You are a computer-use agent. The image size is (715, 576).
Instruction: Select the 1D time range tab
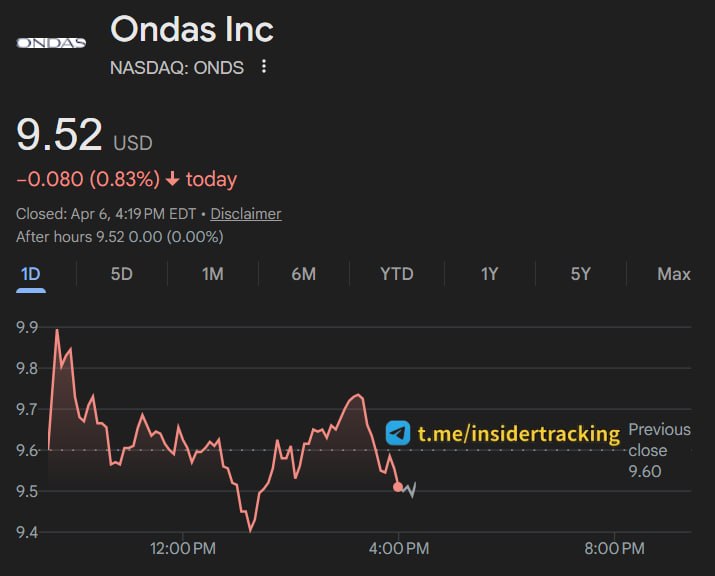pyautogui.click(x=31, y=274)
